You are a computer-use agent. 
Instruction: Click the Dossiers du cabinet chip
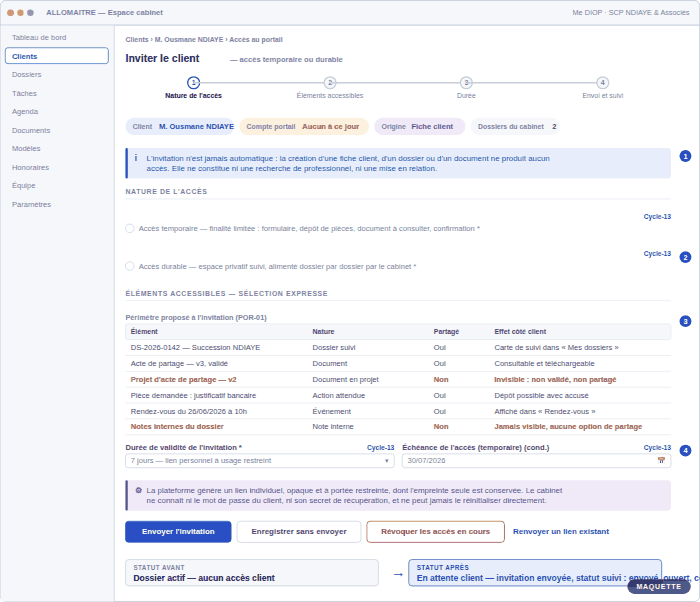pos(515,127)
